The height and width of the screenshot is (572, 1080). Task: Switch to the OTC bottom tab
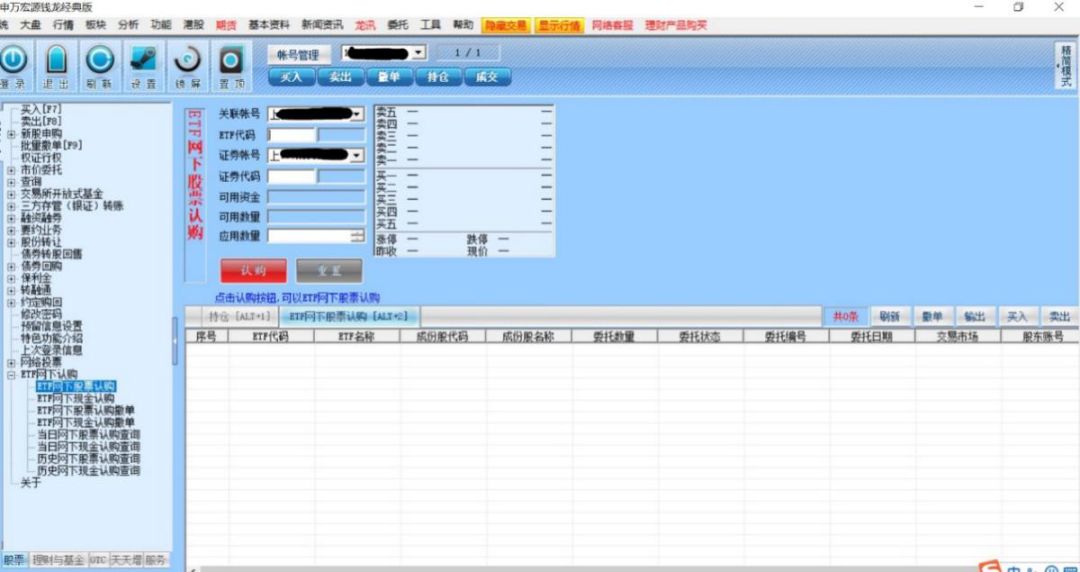[x=98, y=560]
